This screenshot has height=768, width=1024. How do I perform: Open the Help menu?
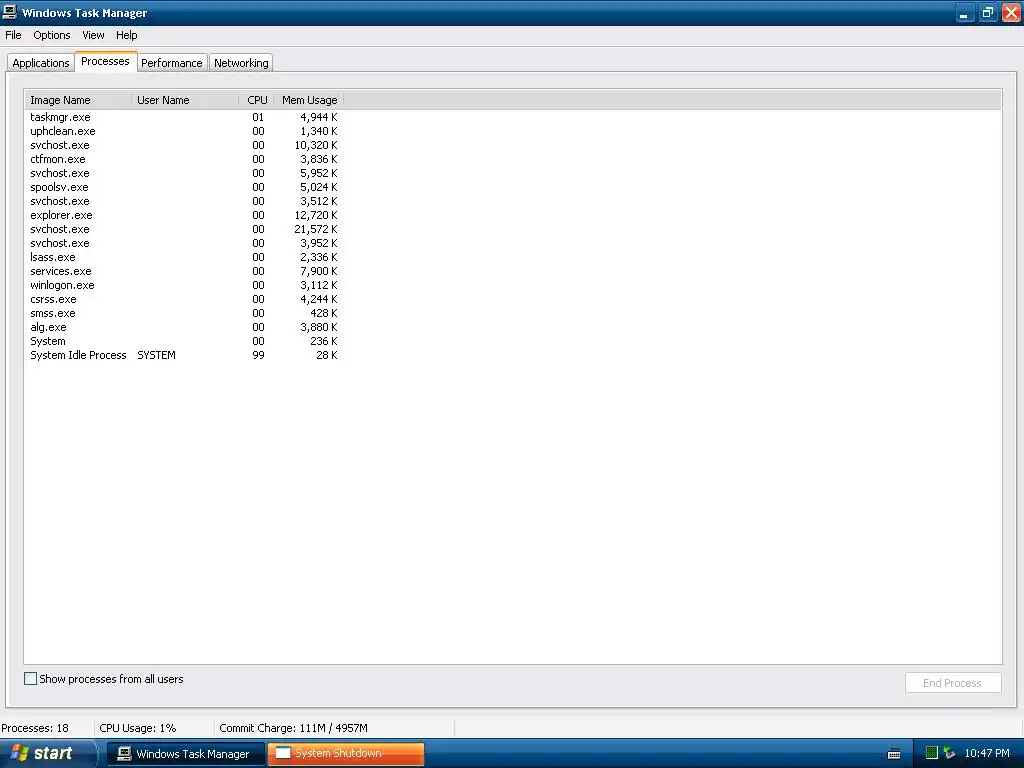pyautogui.click(x=127, y=35)
